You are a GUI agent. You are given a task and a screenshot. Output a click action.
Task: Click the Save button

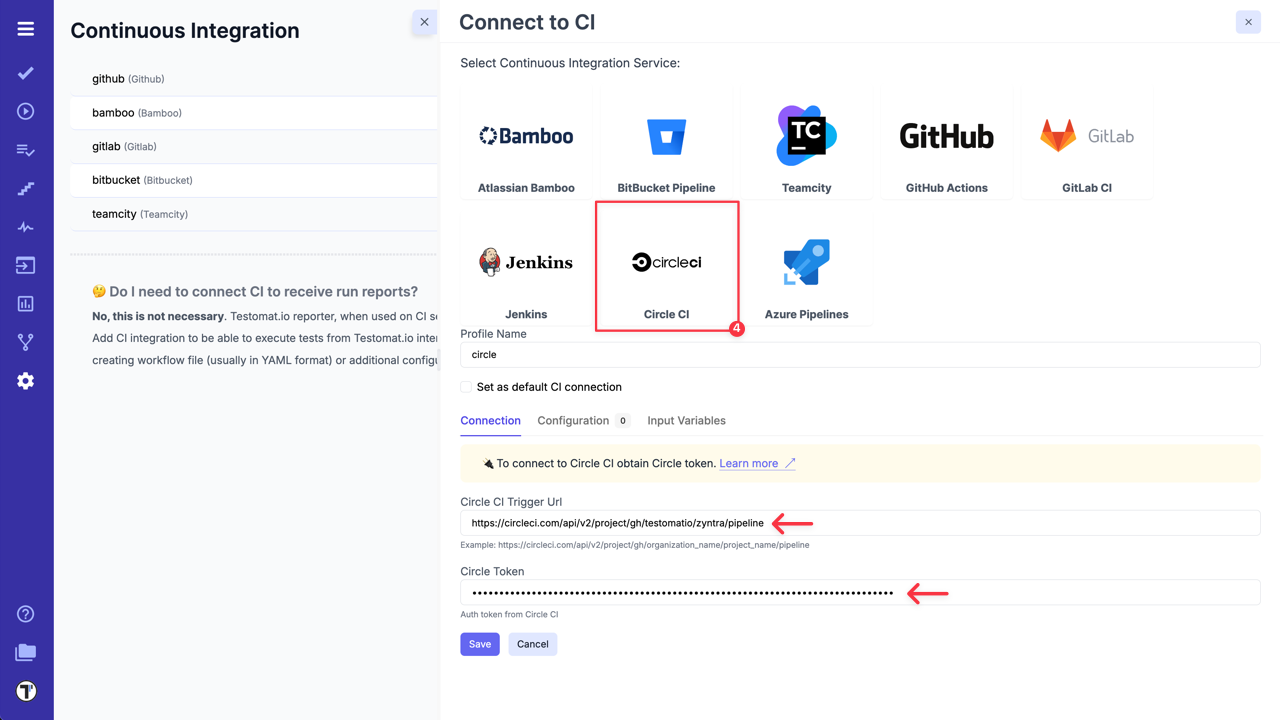(x=480, y=644)
